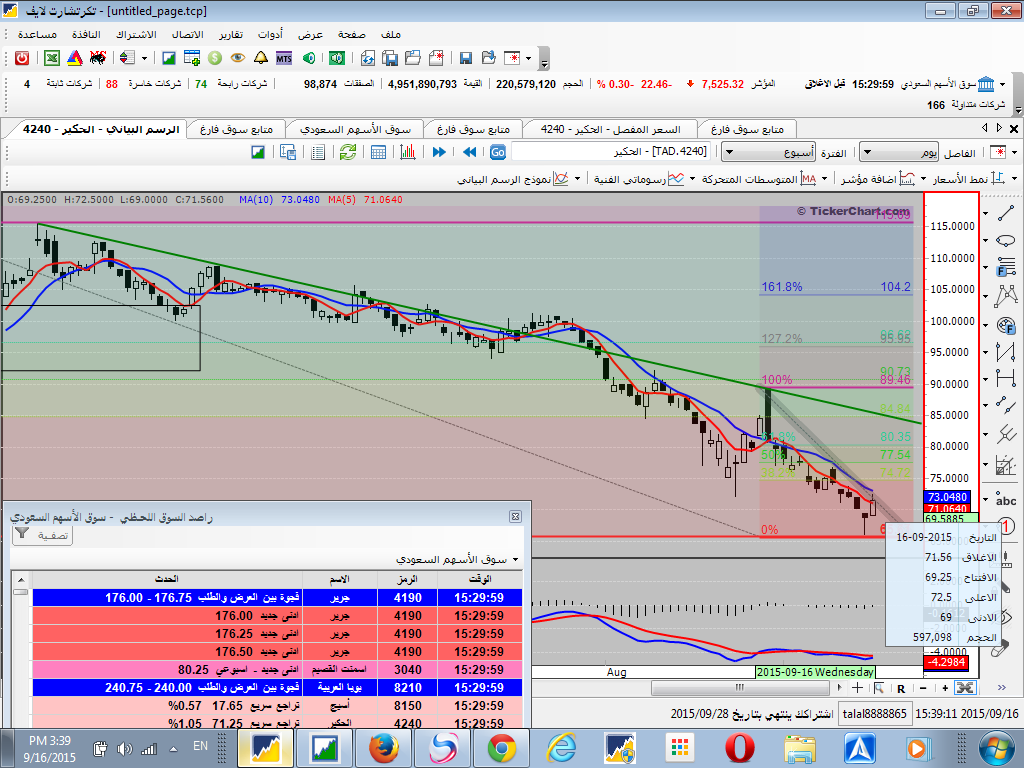Click the rewind double-arrow icon

click(x=469, y=152)
